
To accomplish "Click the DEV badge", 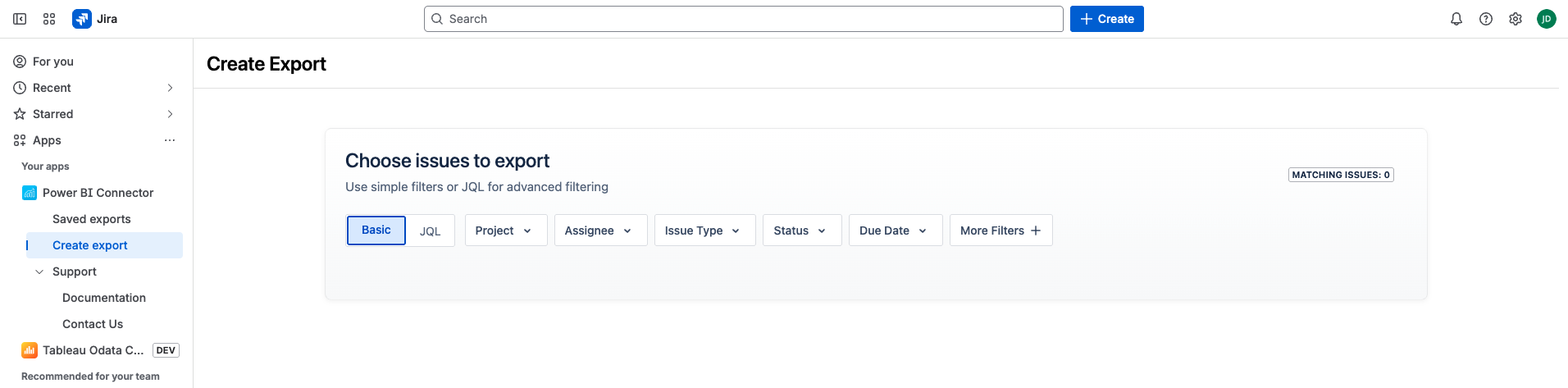I will coord(166,350).
